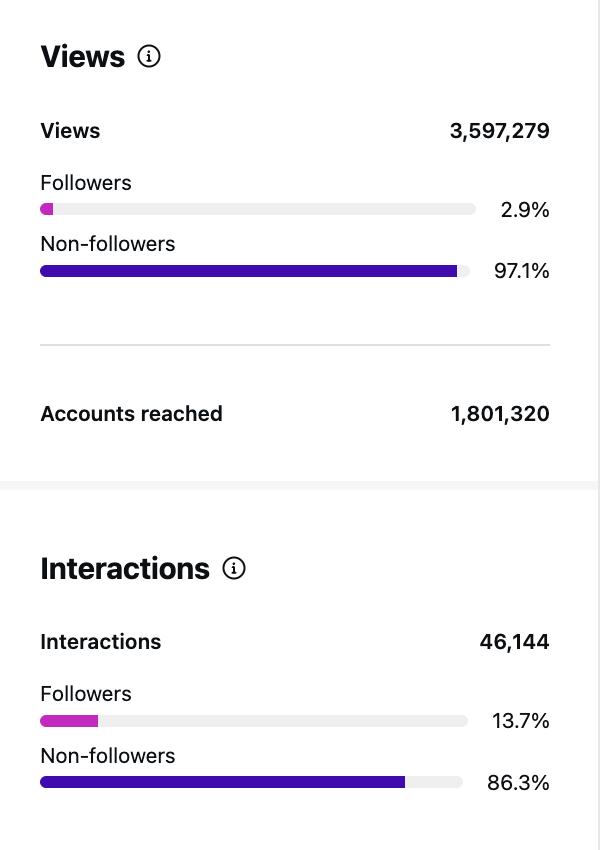Screen dimensions: 600x850
Task: Click the Non-followers views purple bar
Action: point(249,271)
